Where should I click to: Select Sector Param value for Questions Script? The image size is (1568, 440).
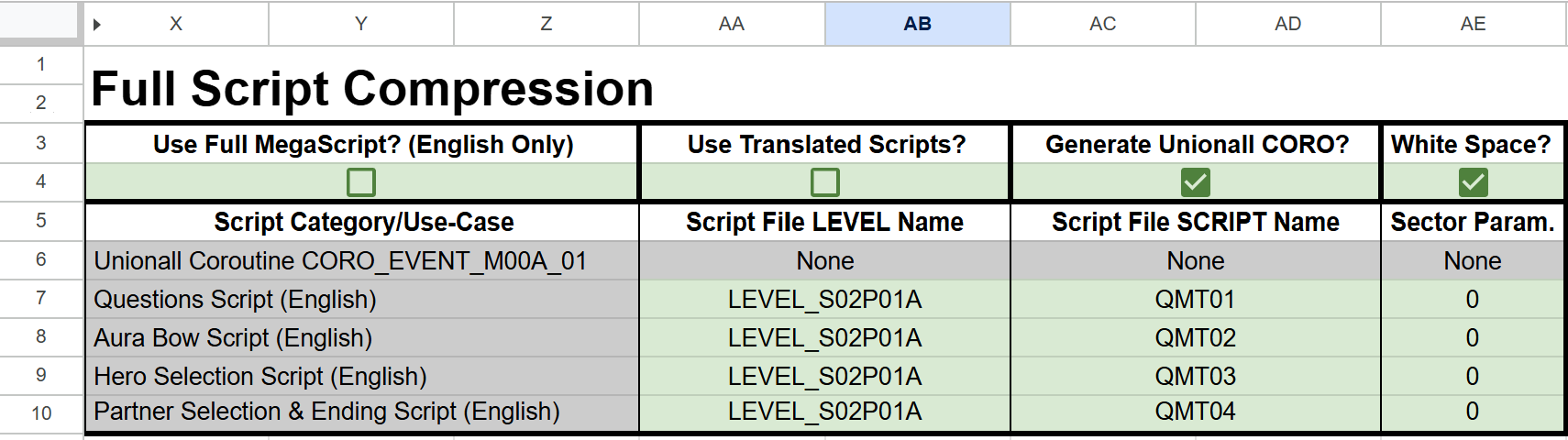pos(1473,300)
